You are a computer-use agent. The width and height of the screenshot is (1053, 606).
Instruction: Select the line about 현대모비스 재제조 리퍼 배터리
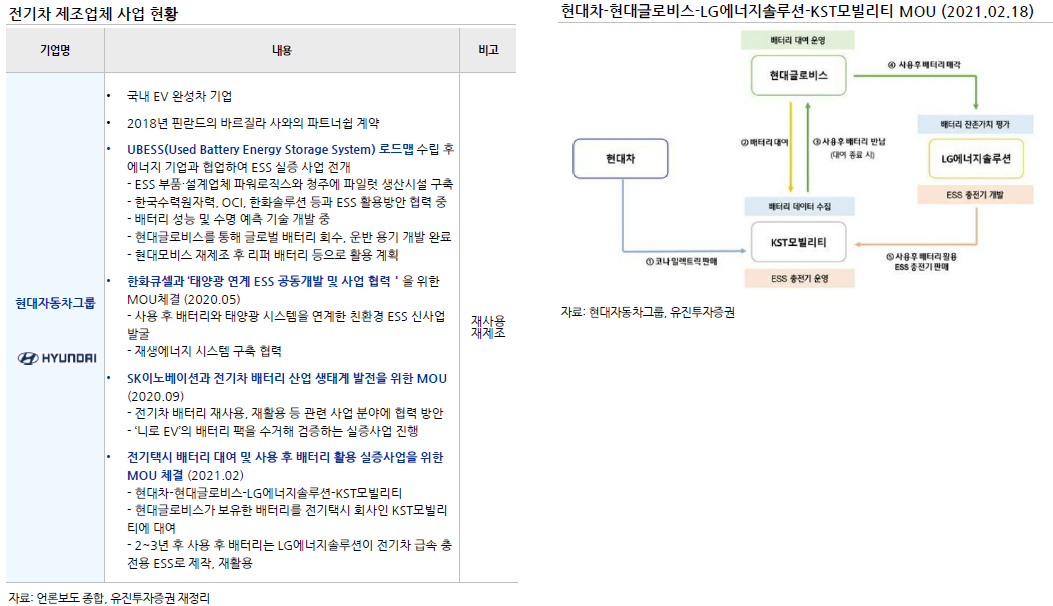click(263, 255)
